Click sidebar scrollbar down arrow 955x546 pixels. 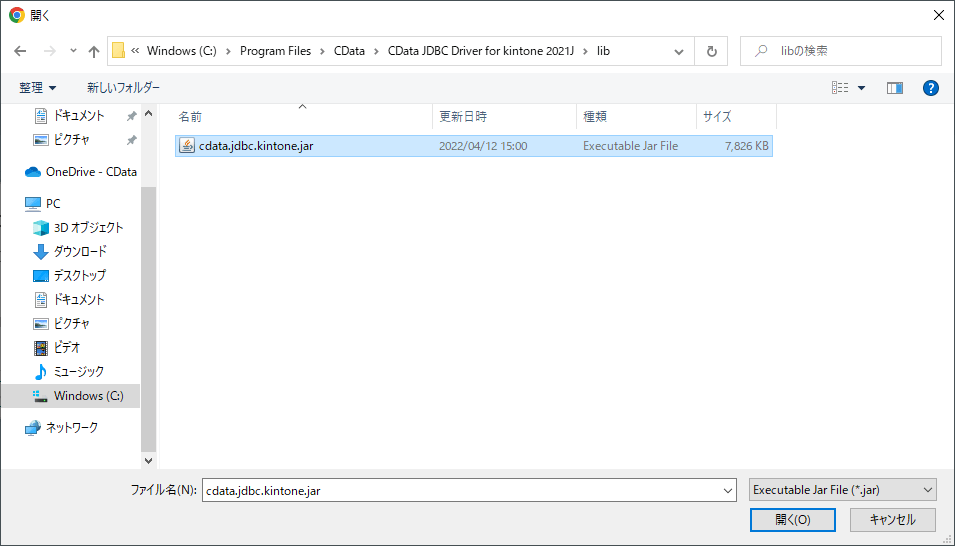(x=149, y=461)
